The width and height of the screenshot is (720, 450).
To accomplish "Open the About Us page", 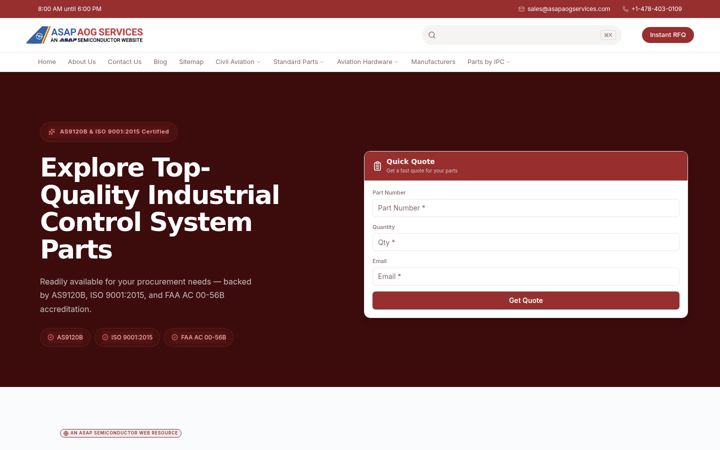I will click(x=82, y=62).
